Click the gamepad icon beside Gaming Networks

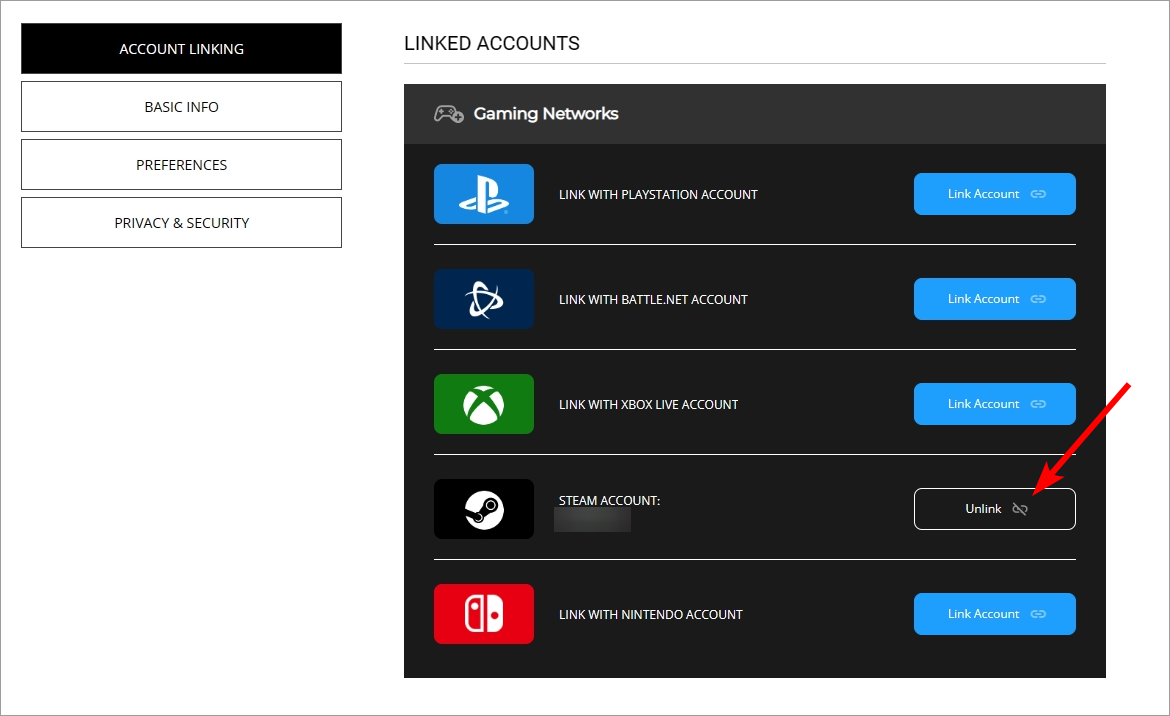coord(449,113)
